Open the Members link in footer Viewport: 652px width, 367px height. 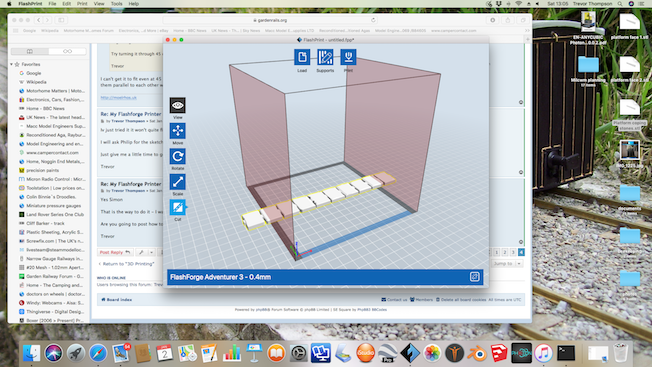(x=421, y=300)
